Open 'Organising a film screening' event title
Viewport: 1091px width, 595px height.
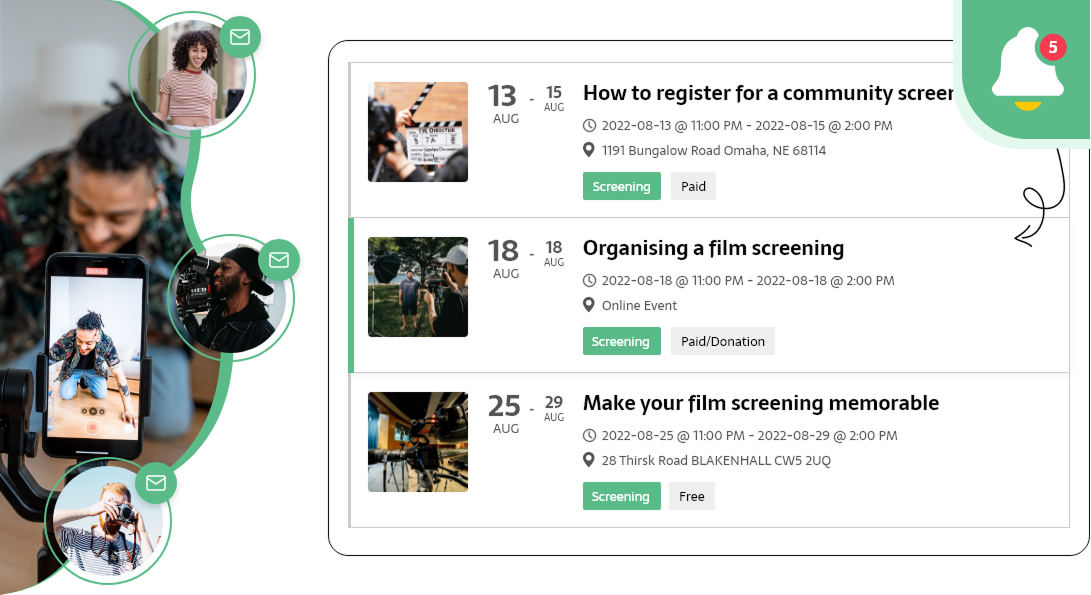point(713,248)
